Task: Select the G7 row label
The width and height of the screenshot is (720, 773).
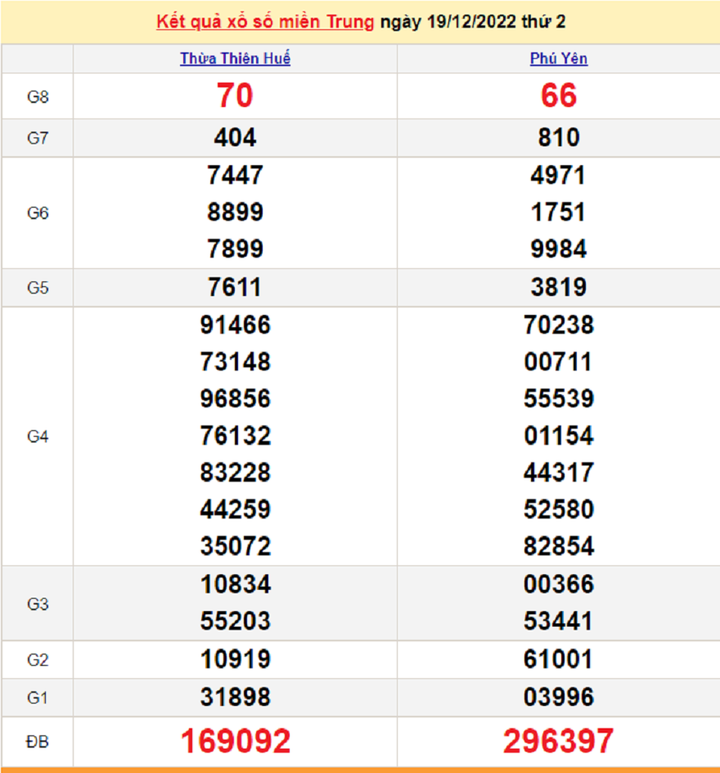Action: point(38,138)
